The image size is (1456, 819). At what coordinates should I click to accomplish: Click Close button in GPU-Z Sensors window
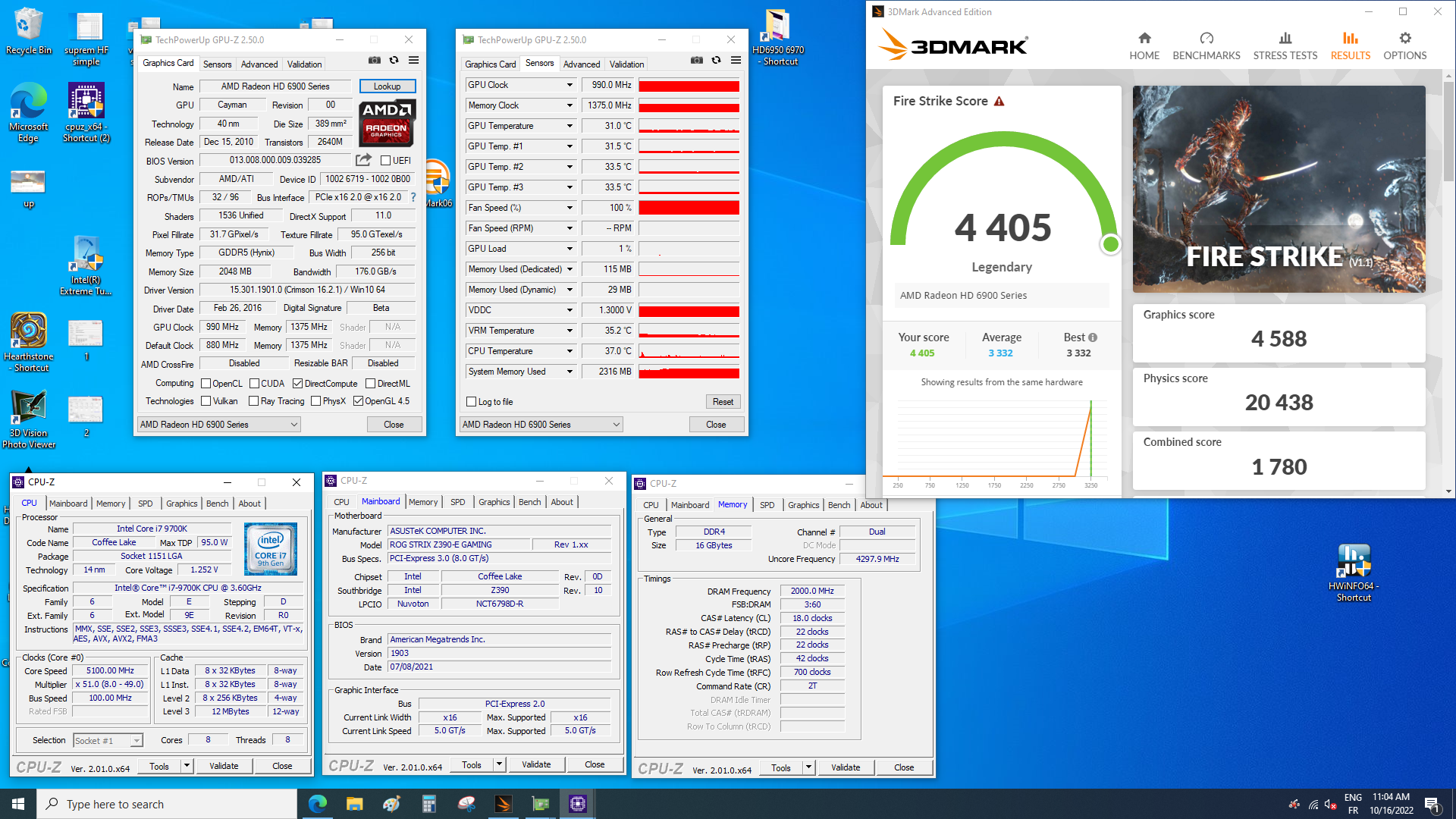(716, 425)
